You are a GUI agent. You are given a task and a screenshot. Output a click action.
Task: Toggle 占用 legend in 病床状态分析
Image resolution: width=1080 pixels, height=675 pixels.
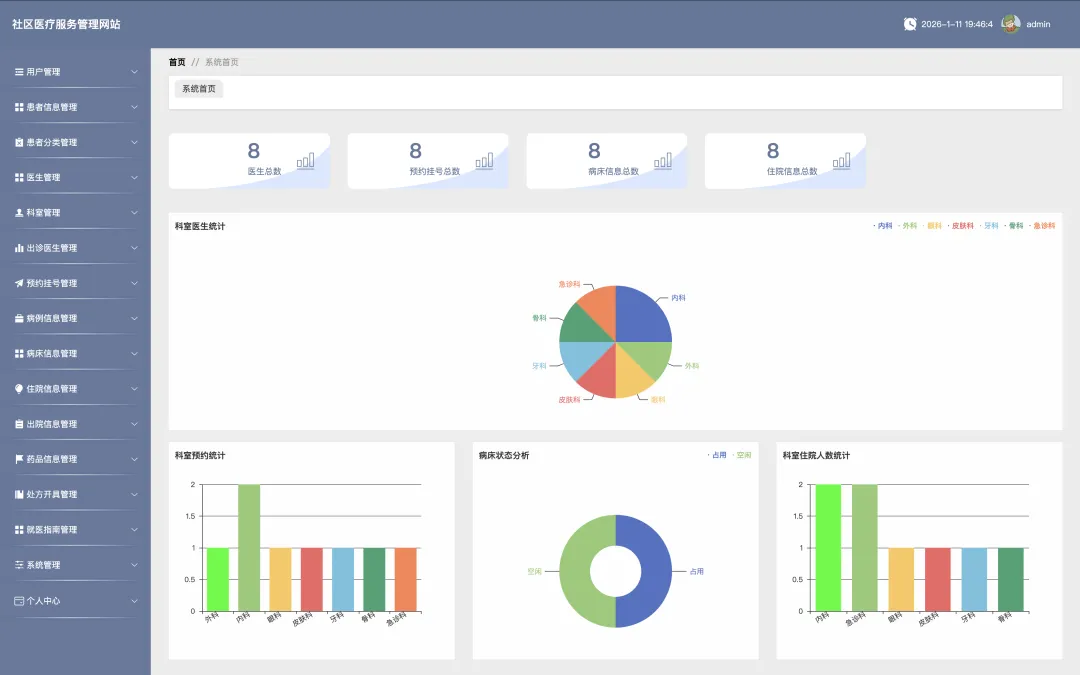[x=717, y=455]
